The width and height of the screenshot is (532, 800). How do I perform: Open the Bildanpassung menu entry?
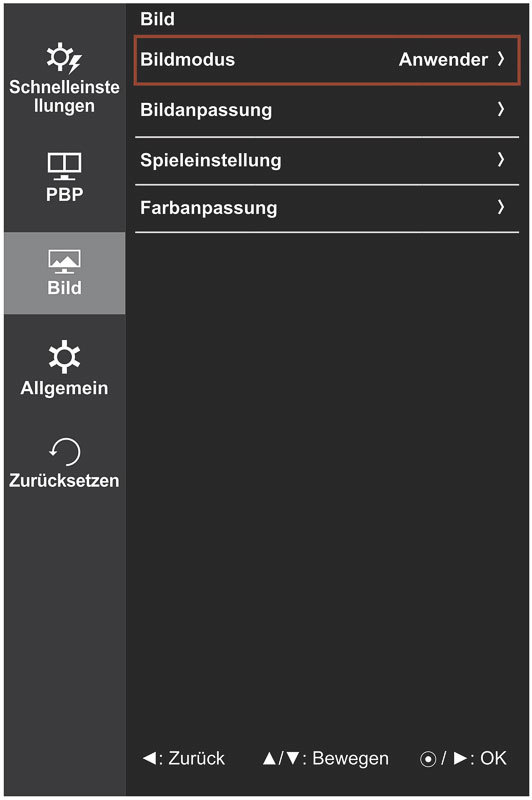point(327,110)
